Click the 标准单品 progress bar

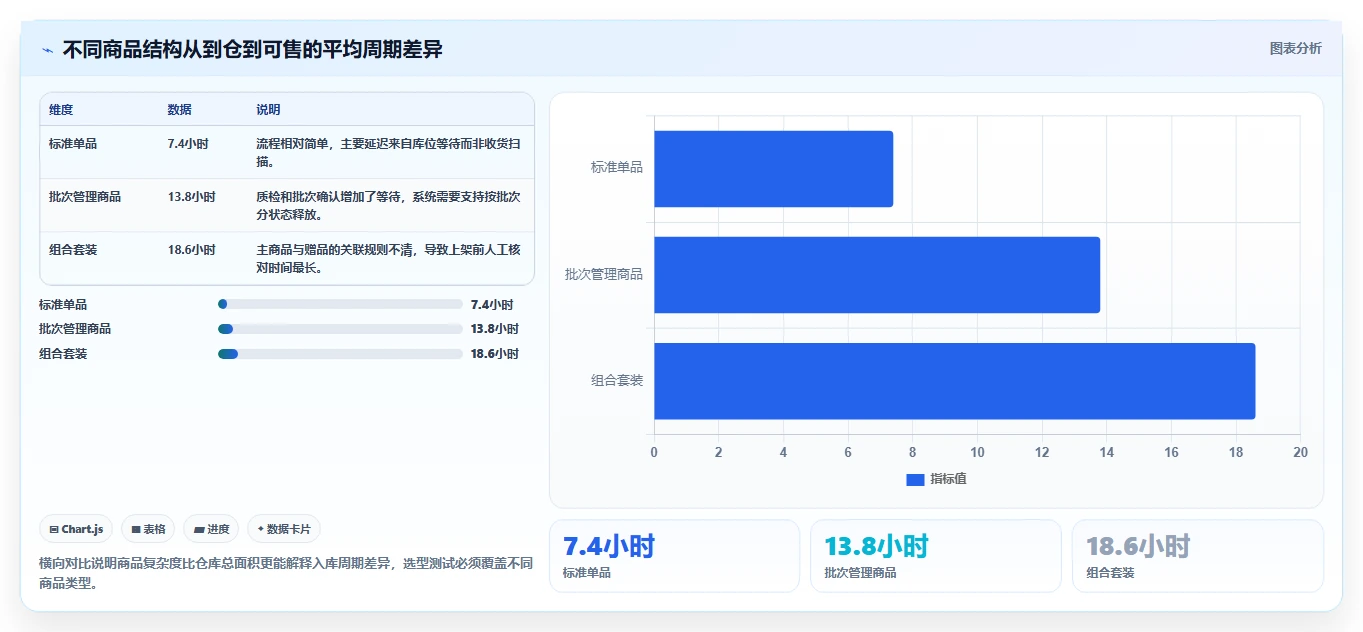coord(340,304)
